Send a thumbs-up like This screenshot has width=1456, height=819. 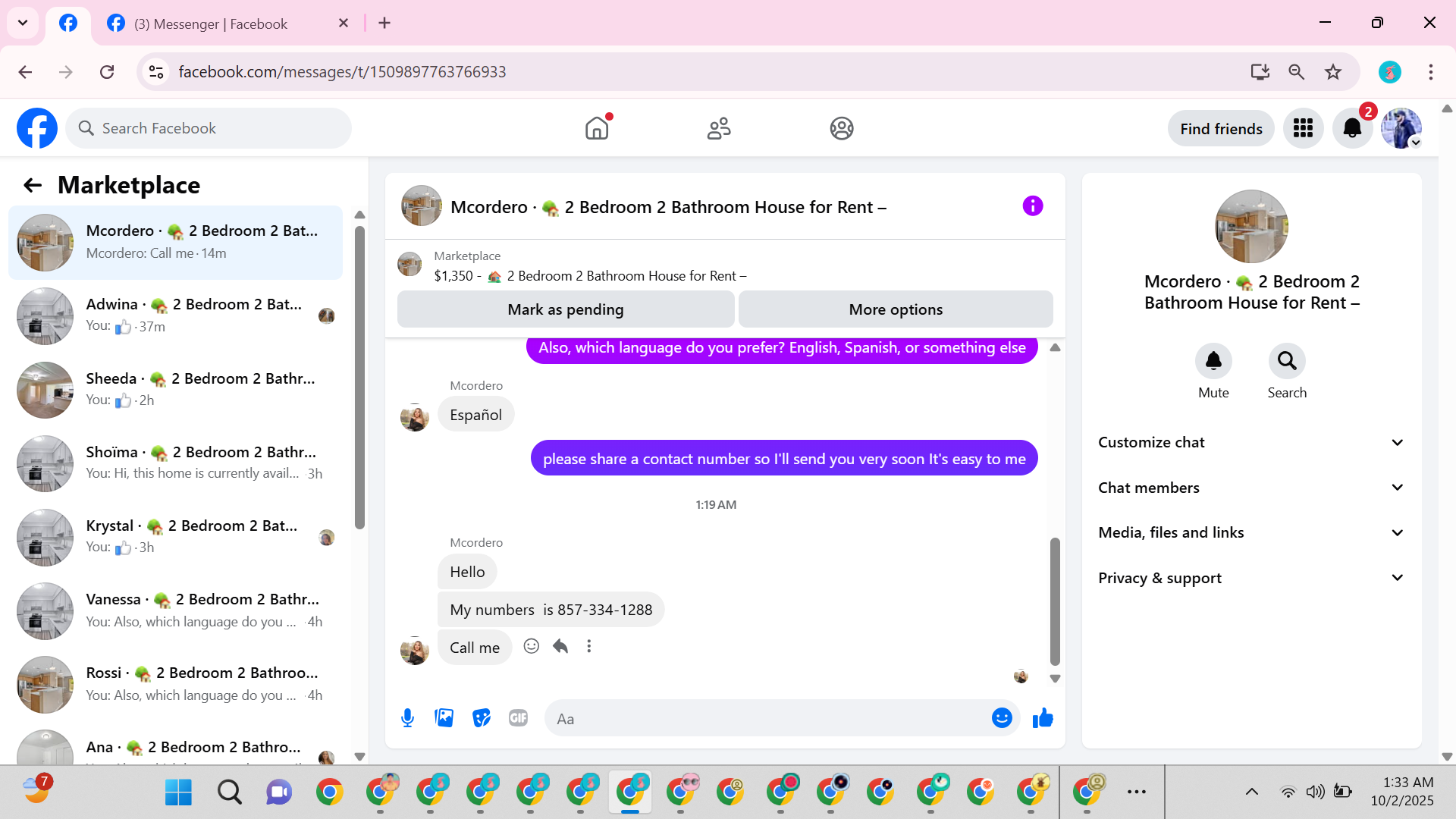[1043, 718]
